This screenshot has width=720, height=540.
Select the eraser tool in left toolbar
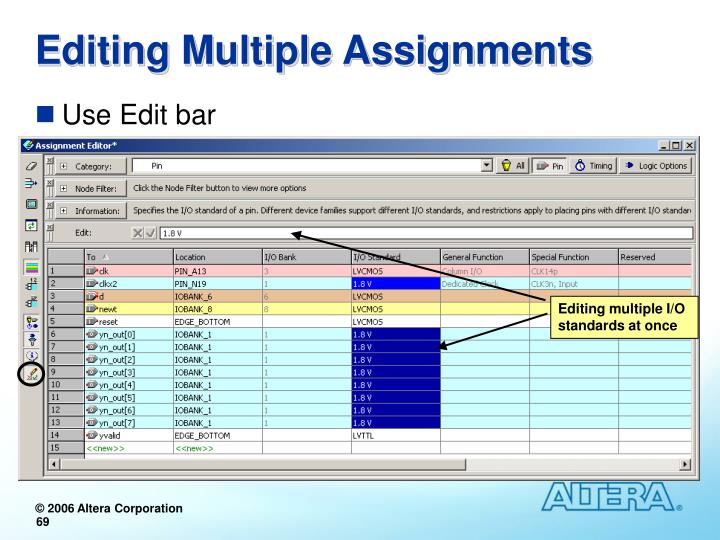coord(31,166)
